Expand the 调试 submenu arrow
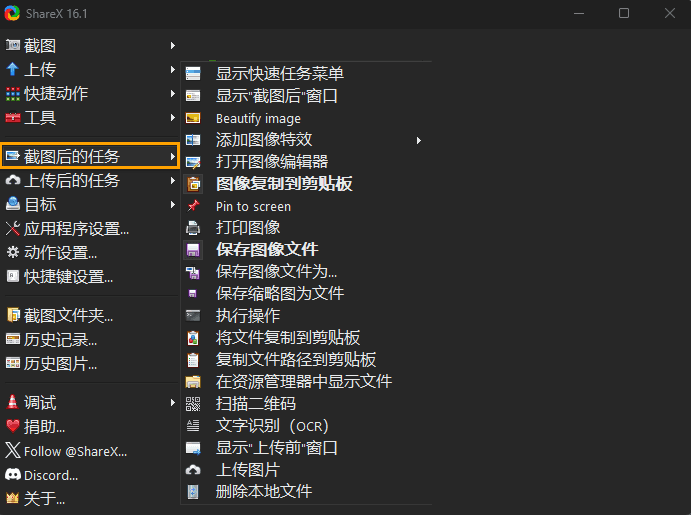Image resolution: width=691 pixels, height=515 pixels. click(173, 402)
